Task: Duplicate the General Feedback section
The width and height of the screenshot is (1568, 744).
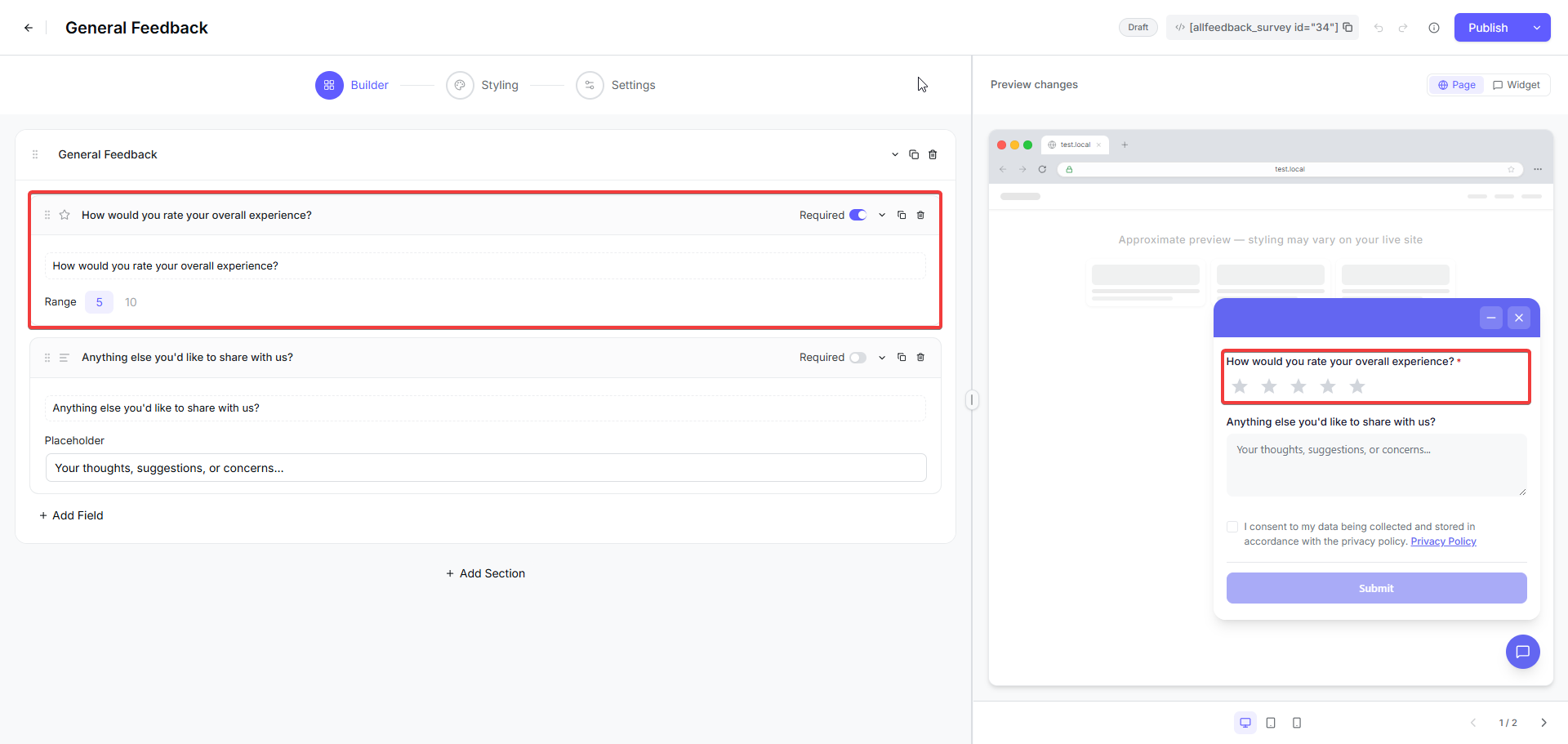Action: tap(914, 154)
